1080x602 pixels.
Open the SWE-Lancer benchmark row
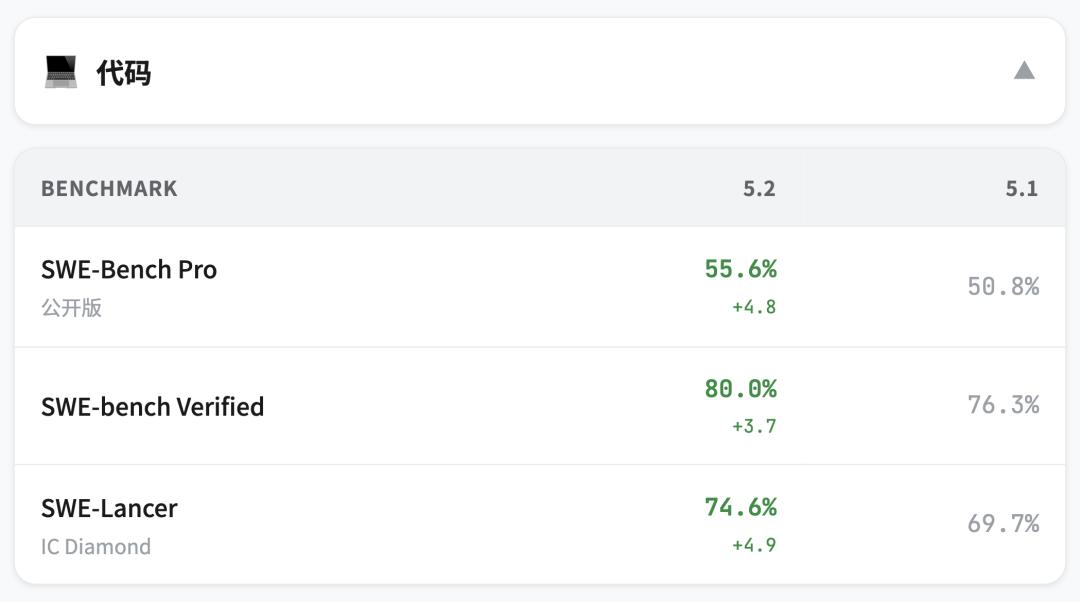tap(109, 508)
